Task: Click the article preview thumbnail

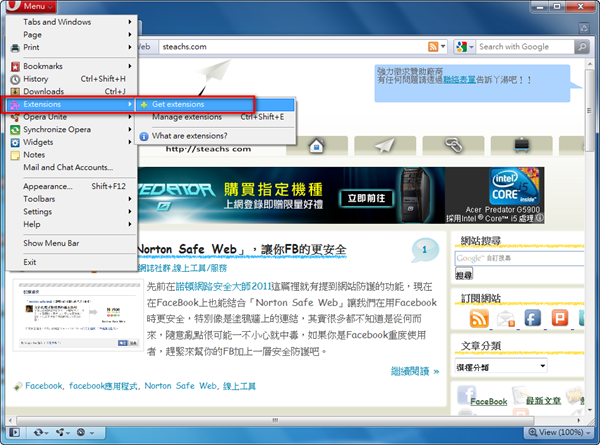Action: click(78, 315)
